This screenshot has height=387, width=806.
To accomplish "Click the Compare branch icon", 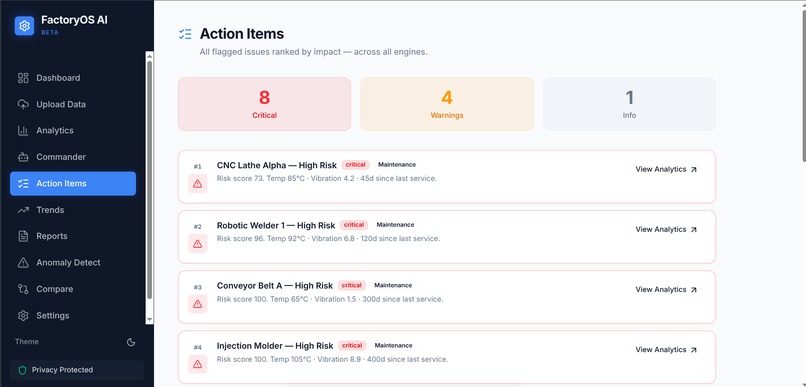I will (23, 289).
